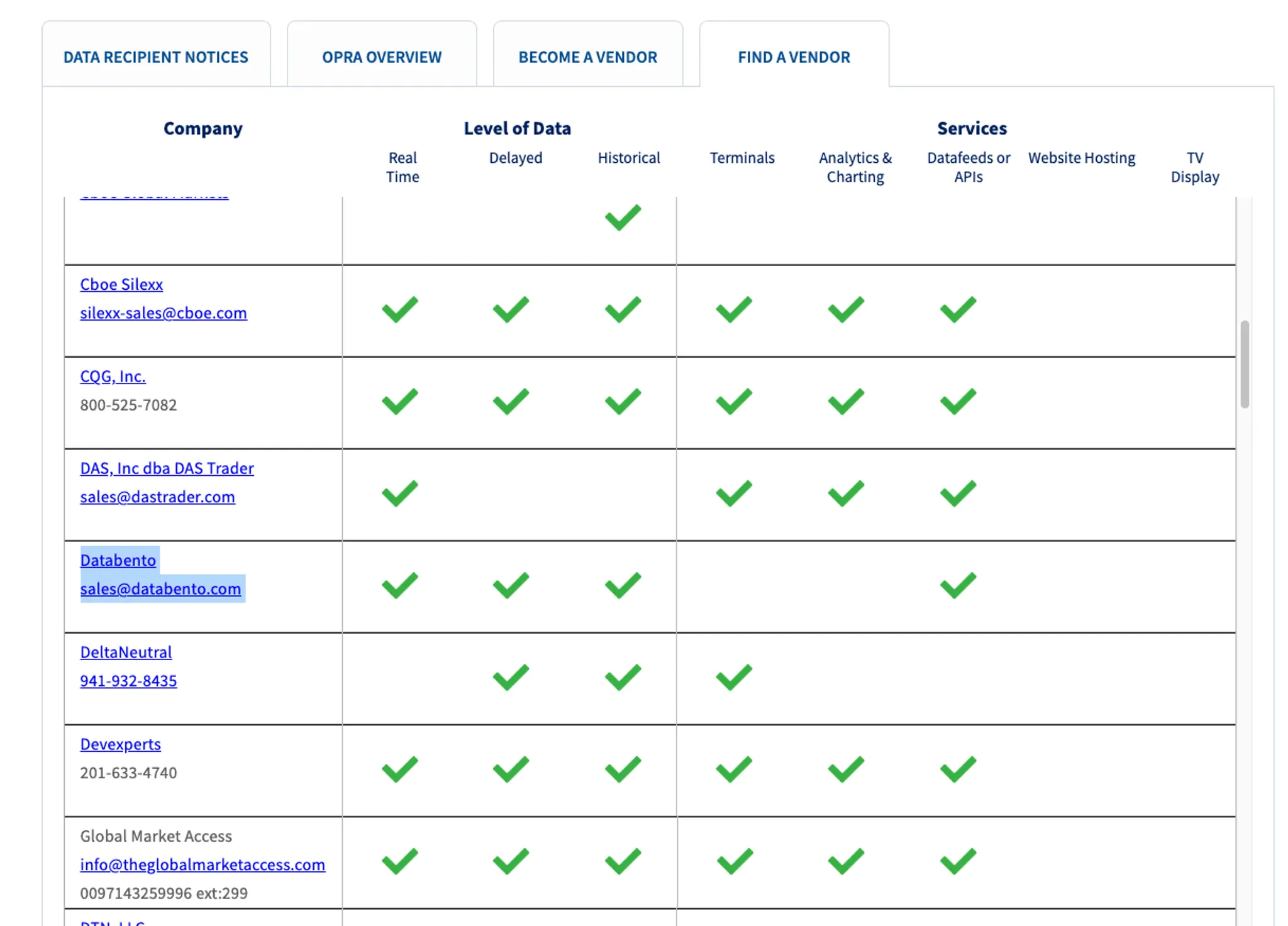Click the sales@databento.com email link

tap(160, 588)
